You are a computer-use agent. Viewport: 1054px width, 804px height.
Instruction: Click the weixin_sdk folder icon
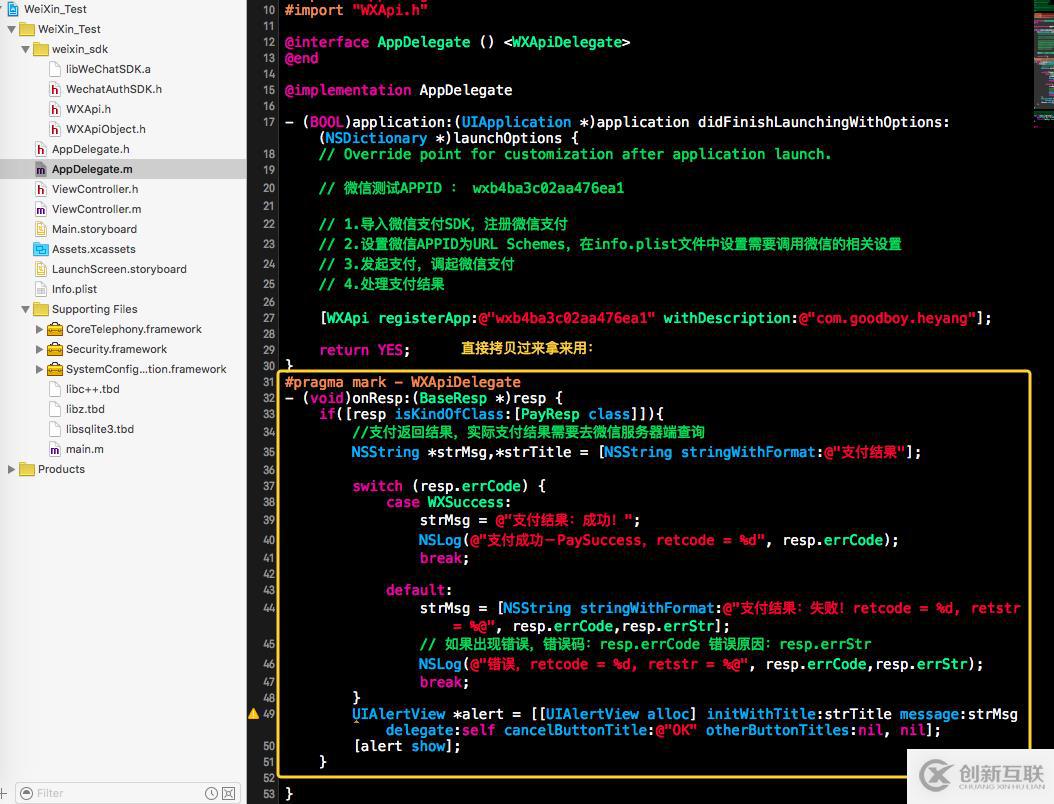41,49
